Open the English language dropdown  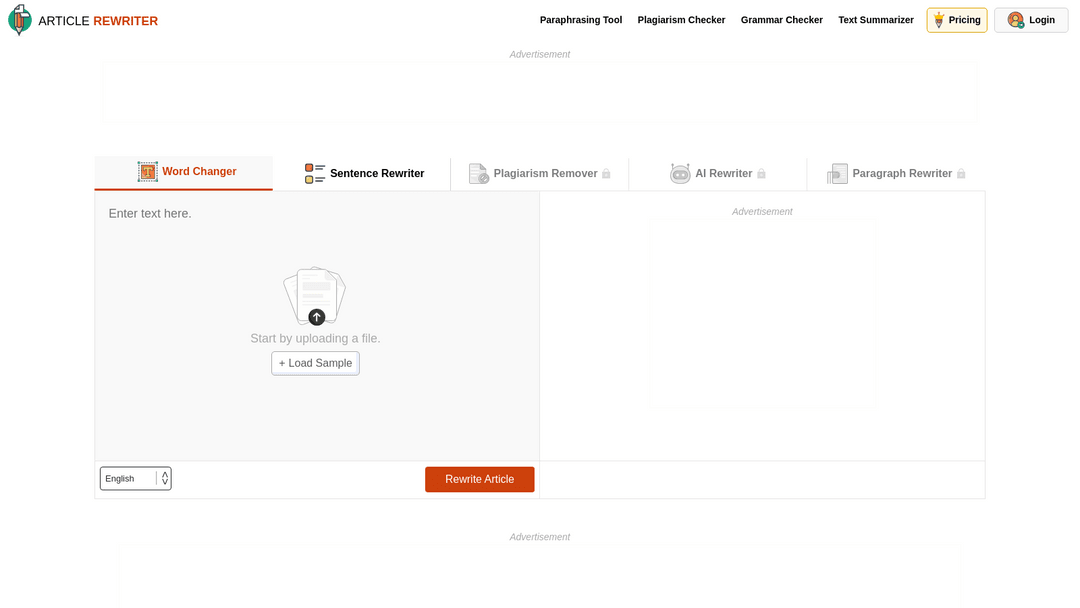coord(136,479)
